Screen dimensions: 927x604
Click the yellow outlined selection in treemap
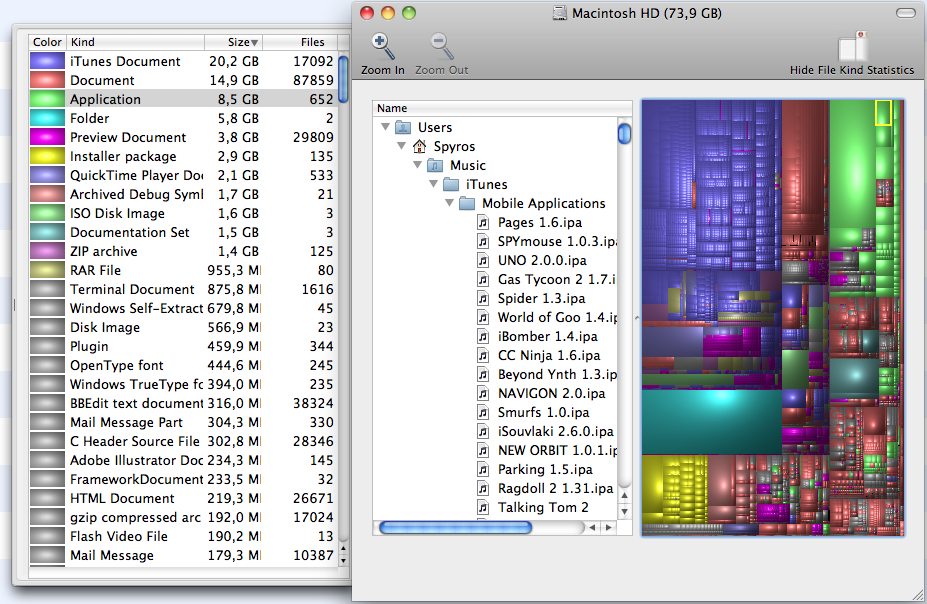pos(883,112)
